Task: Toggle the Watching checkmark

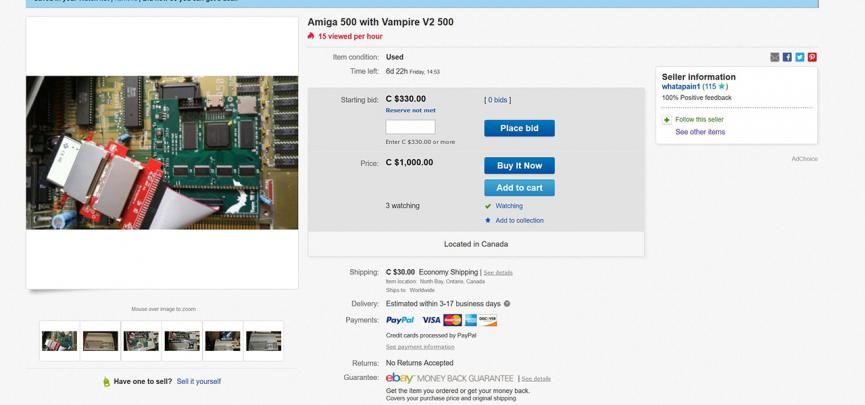Action: [488, 206]
